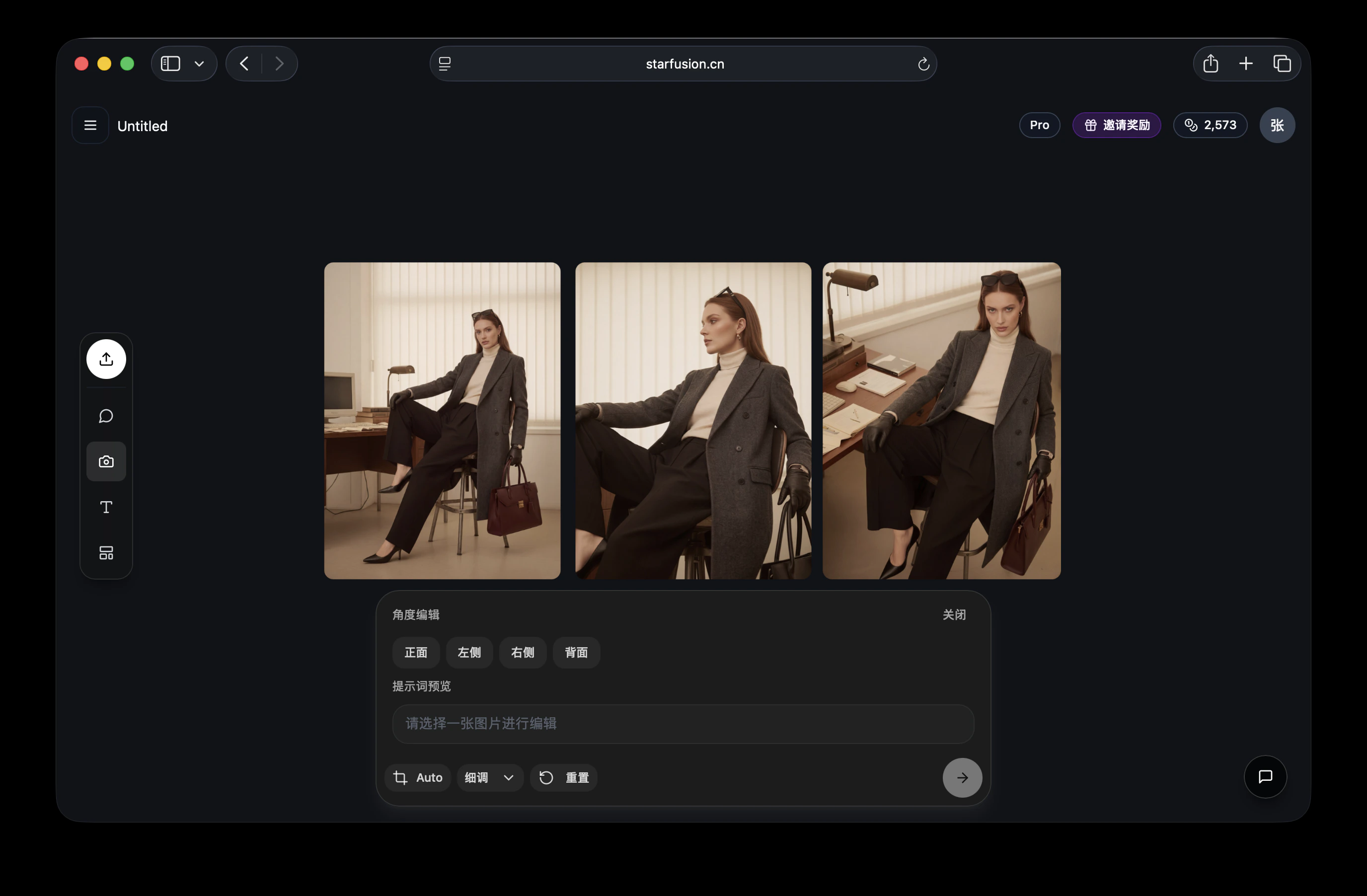Open the Auto crop ratio selector
This screenshot has width=1367, height=896.
pyautogui.click(x=418, y=778)
